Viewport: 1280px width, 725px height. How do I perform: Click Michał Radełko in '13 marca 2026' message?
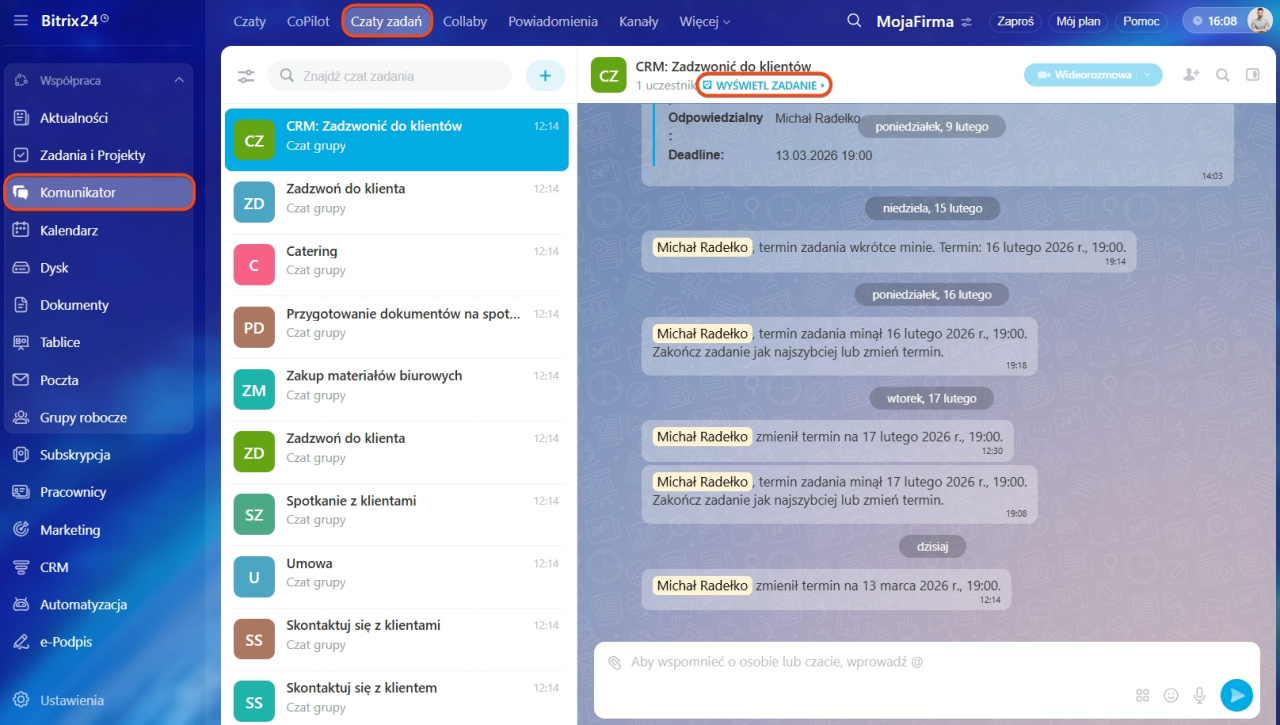tap(702, 585)
